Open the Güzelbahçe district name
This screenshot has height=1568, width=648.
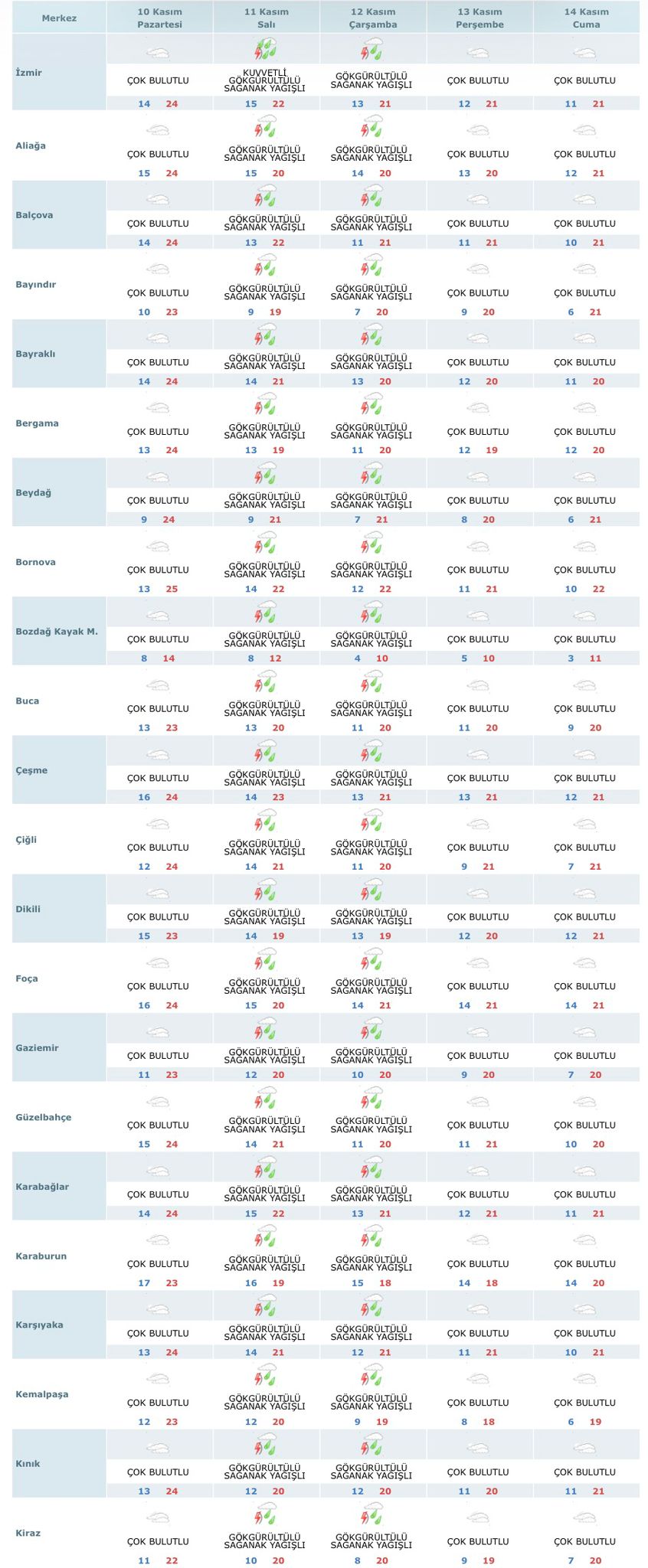44,1117
